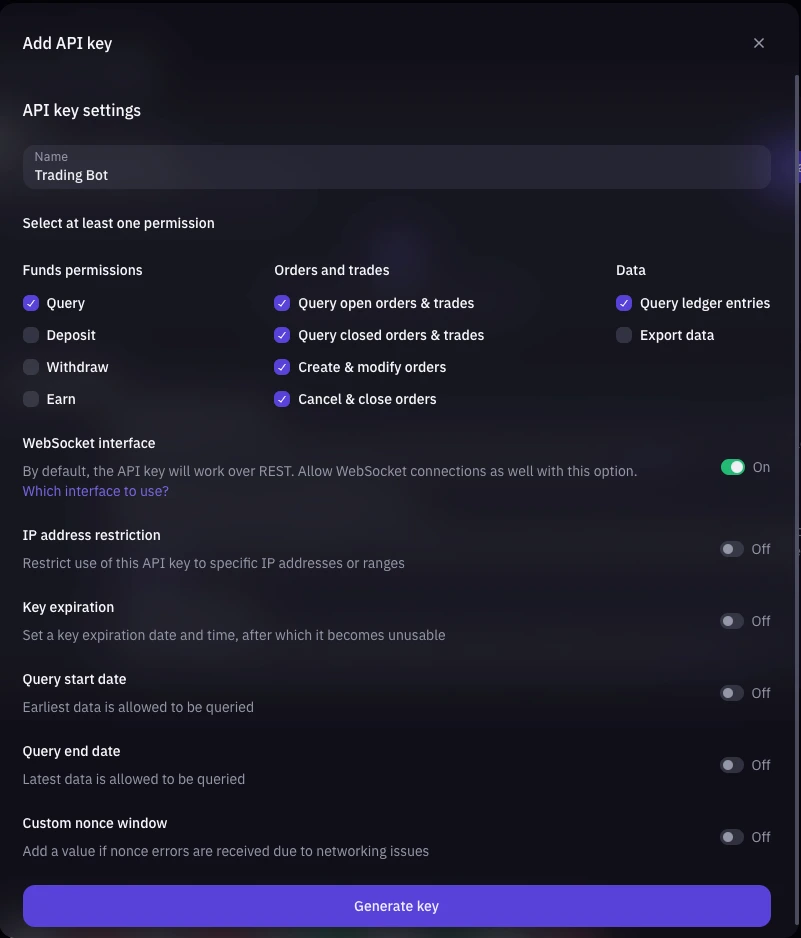Close the Add API key dialog
This screenshot has height=938, width=801.
(759, 43)
